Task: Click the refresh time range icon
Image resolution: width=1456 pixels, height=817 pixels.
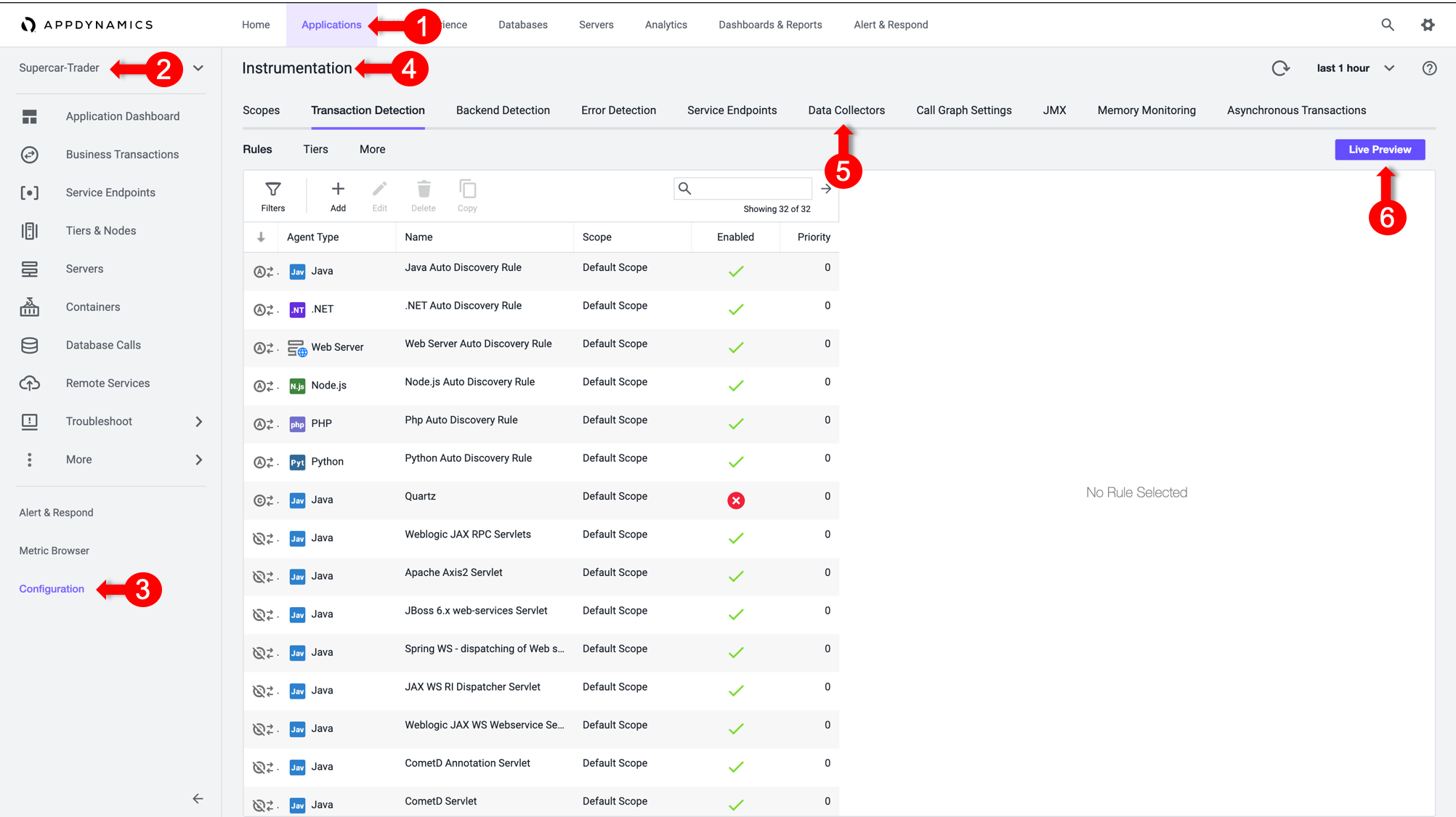Action: pos(1281,68)
